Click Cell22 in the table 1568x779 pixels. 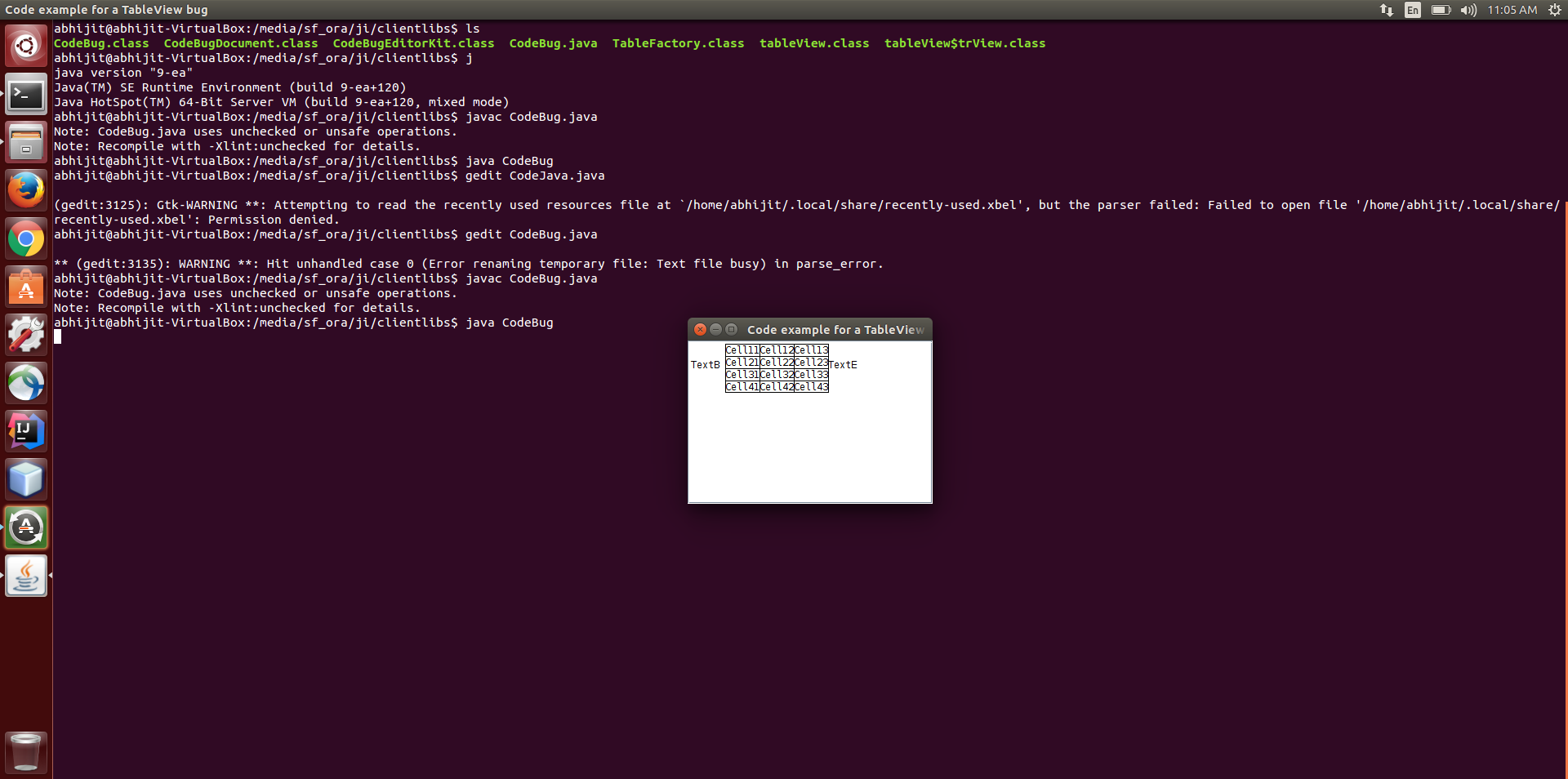(777, 363)
